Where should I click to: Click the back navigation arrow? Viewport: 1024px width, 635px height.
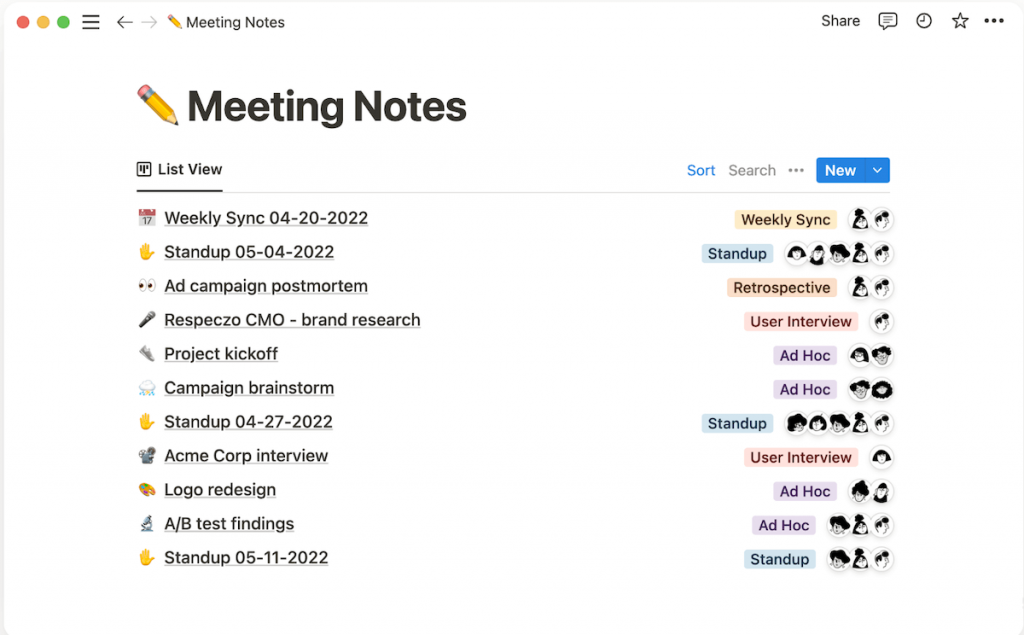pos(124,21)
